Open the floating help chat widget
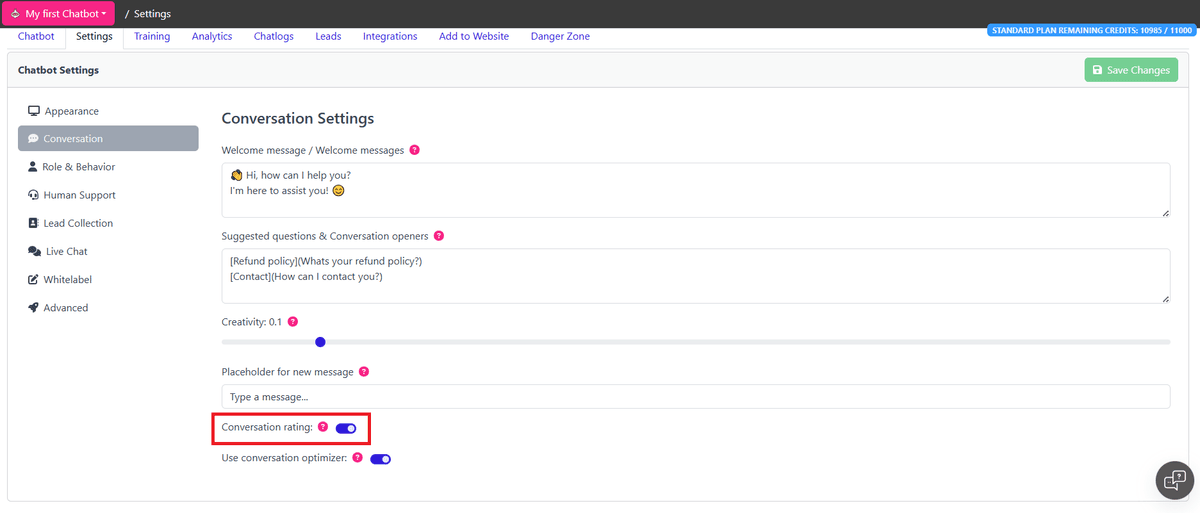The width and height of the screenshot is (1200, 513). [1173, 480]
